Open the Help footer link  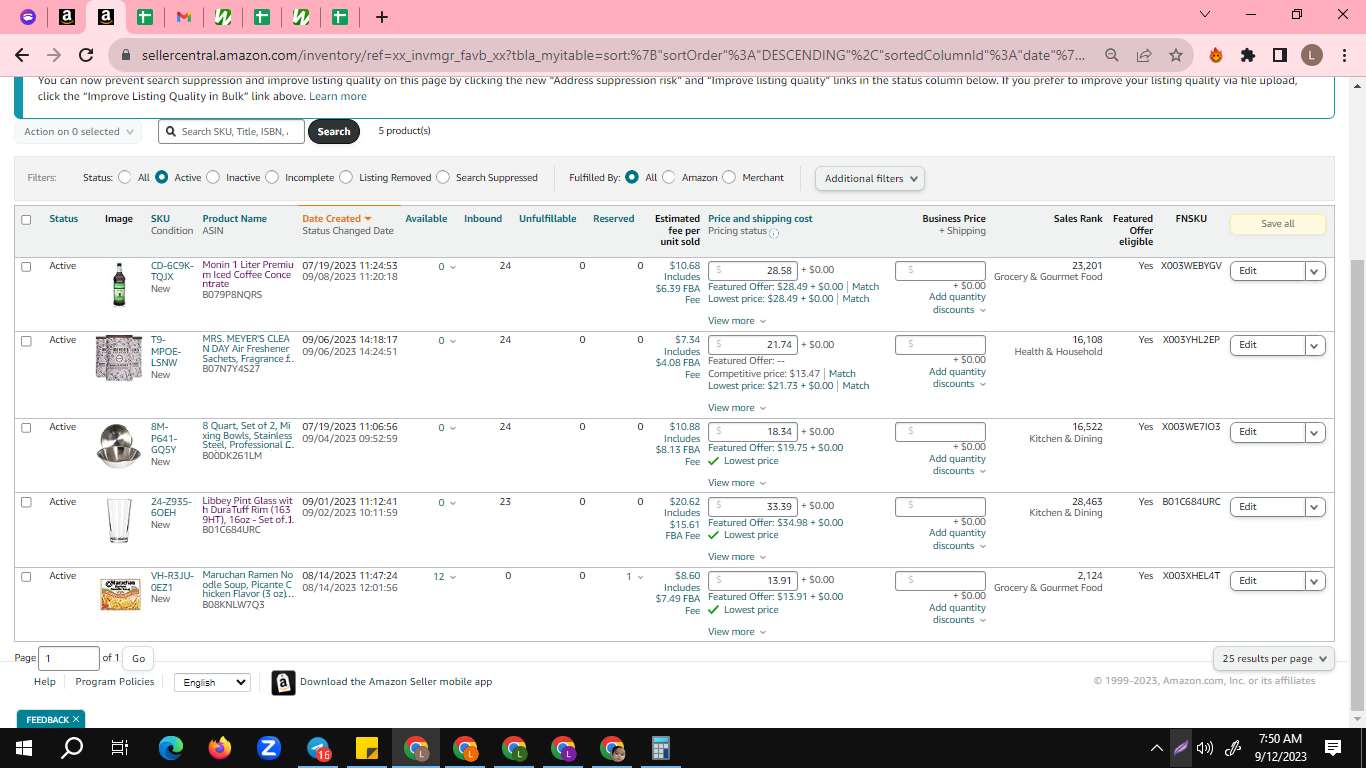tap(45, 682)
